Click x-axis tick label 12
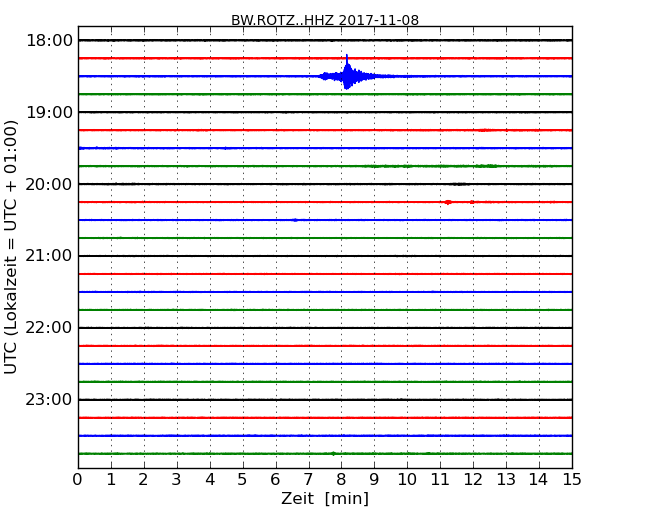 pyautogui.click(x=473, y=480)
